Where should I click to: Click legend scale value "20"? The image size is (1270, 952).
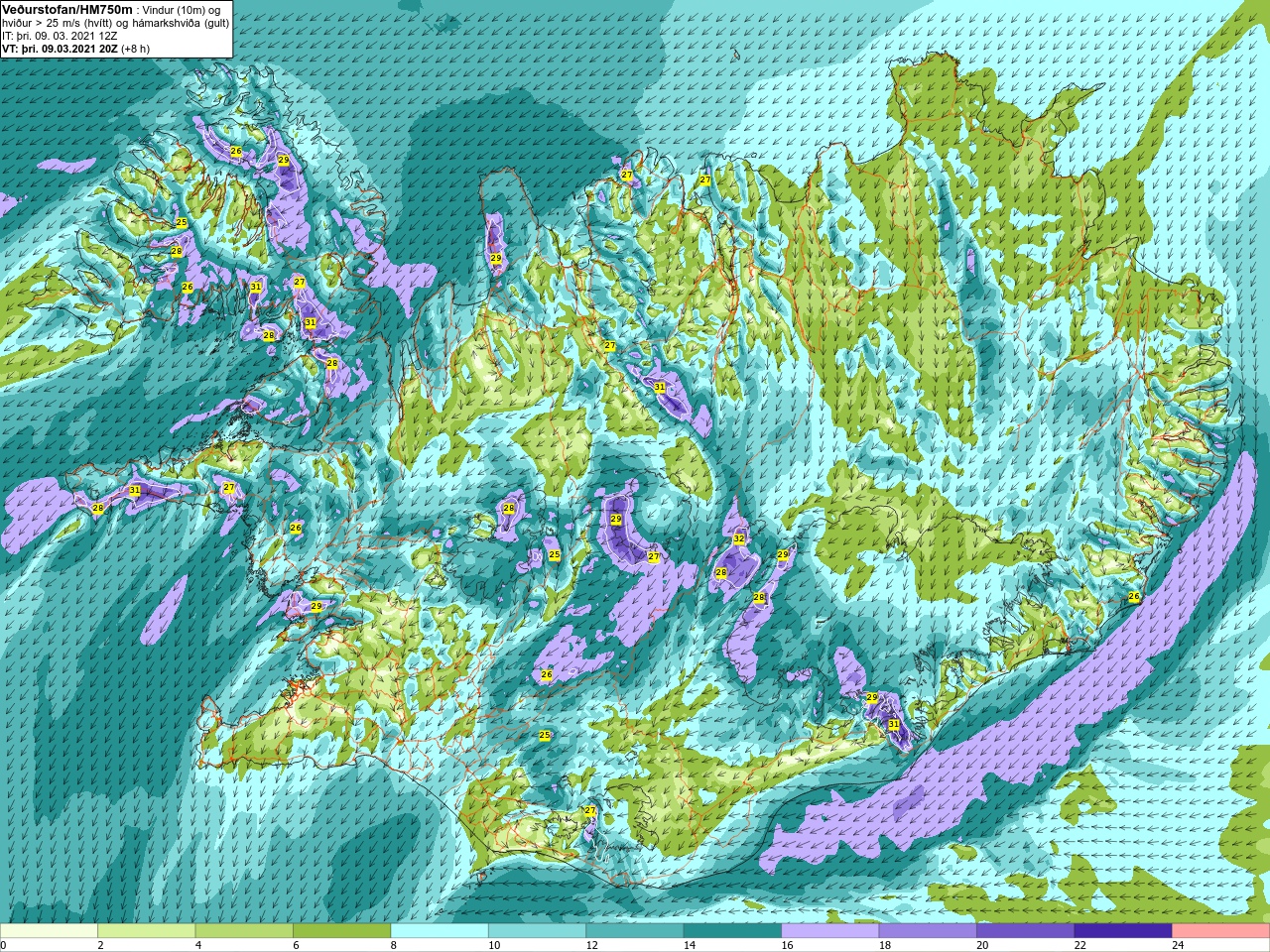[x=982, y=945]
